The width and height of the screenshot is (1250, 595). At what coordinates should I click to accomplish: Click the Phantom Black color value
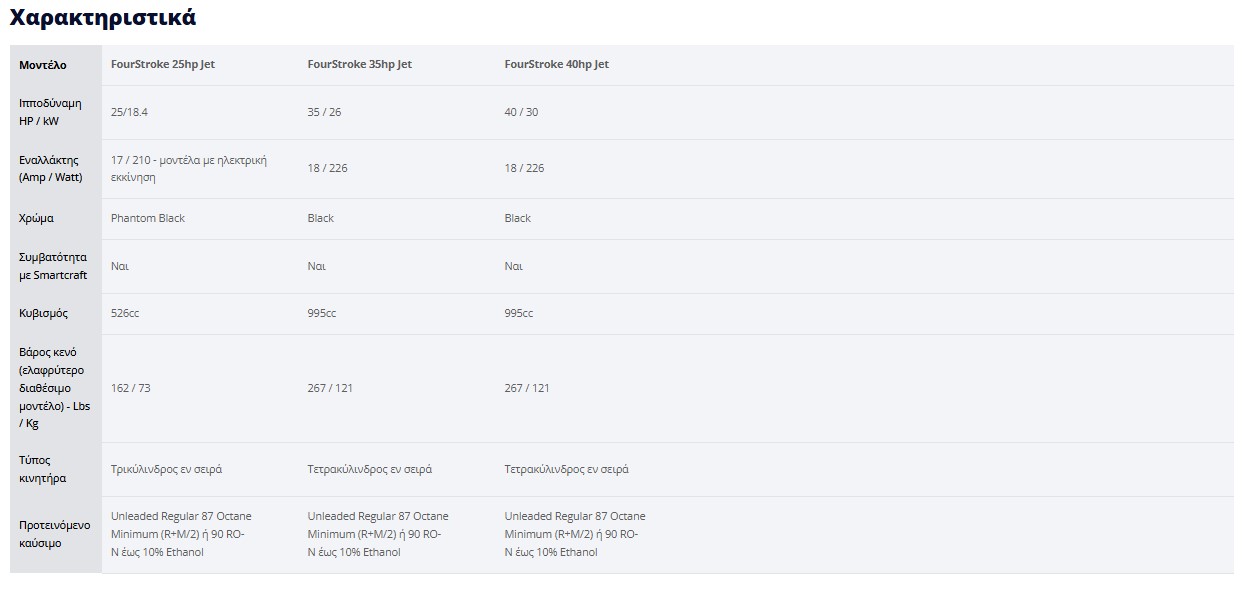pyautogui.click(x=148, y=218)
